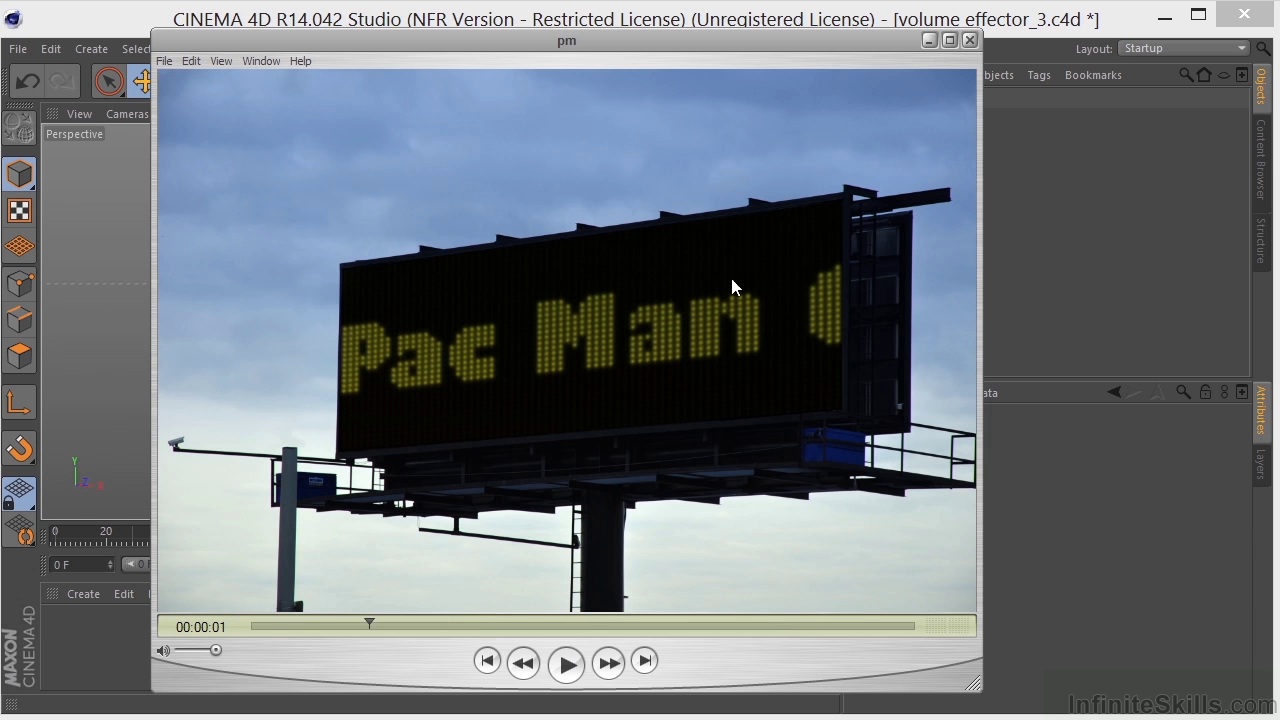Switch to Edges mode
1280x720 pixels.
point(19,320)
